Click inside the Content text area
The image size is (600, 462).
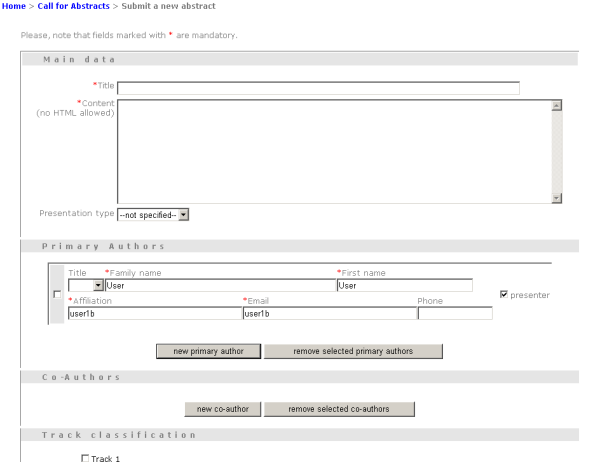pyautogui.click(x=334, y=152)
